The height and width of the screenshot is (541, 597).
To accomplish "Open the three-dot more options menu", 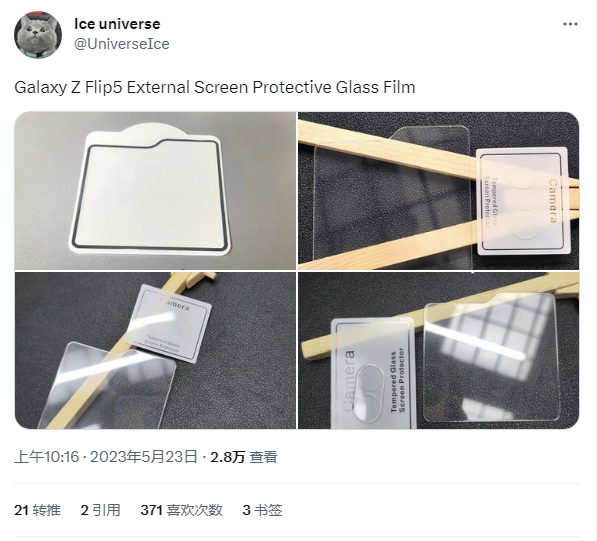I will 570,24.
